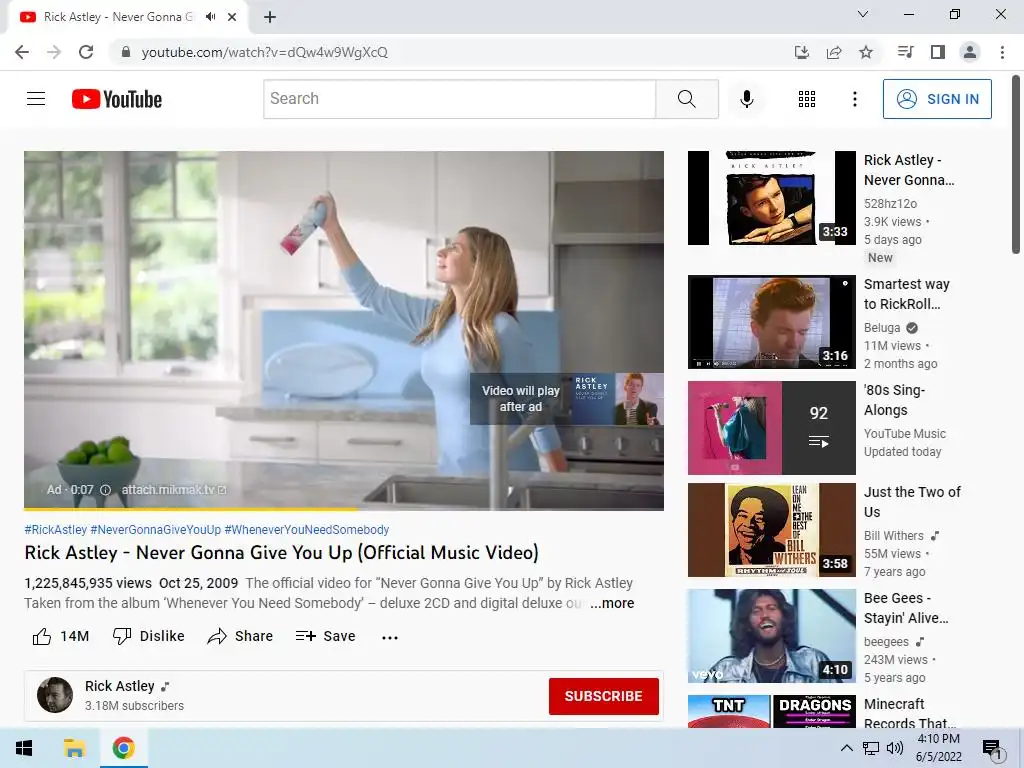Open the taskbar volume control

pos(895,748)
